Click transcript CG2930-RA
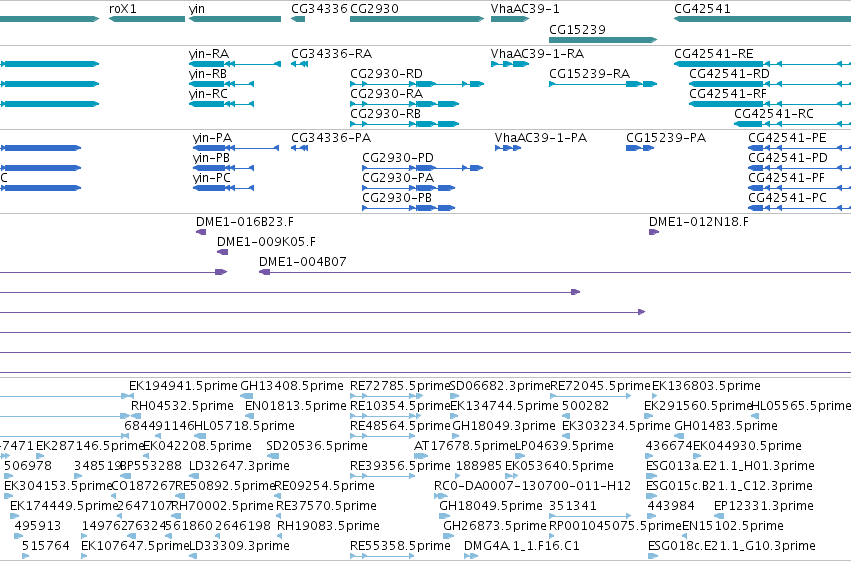 point(386,94)
